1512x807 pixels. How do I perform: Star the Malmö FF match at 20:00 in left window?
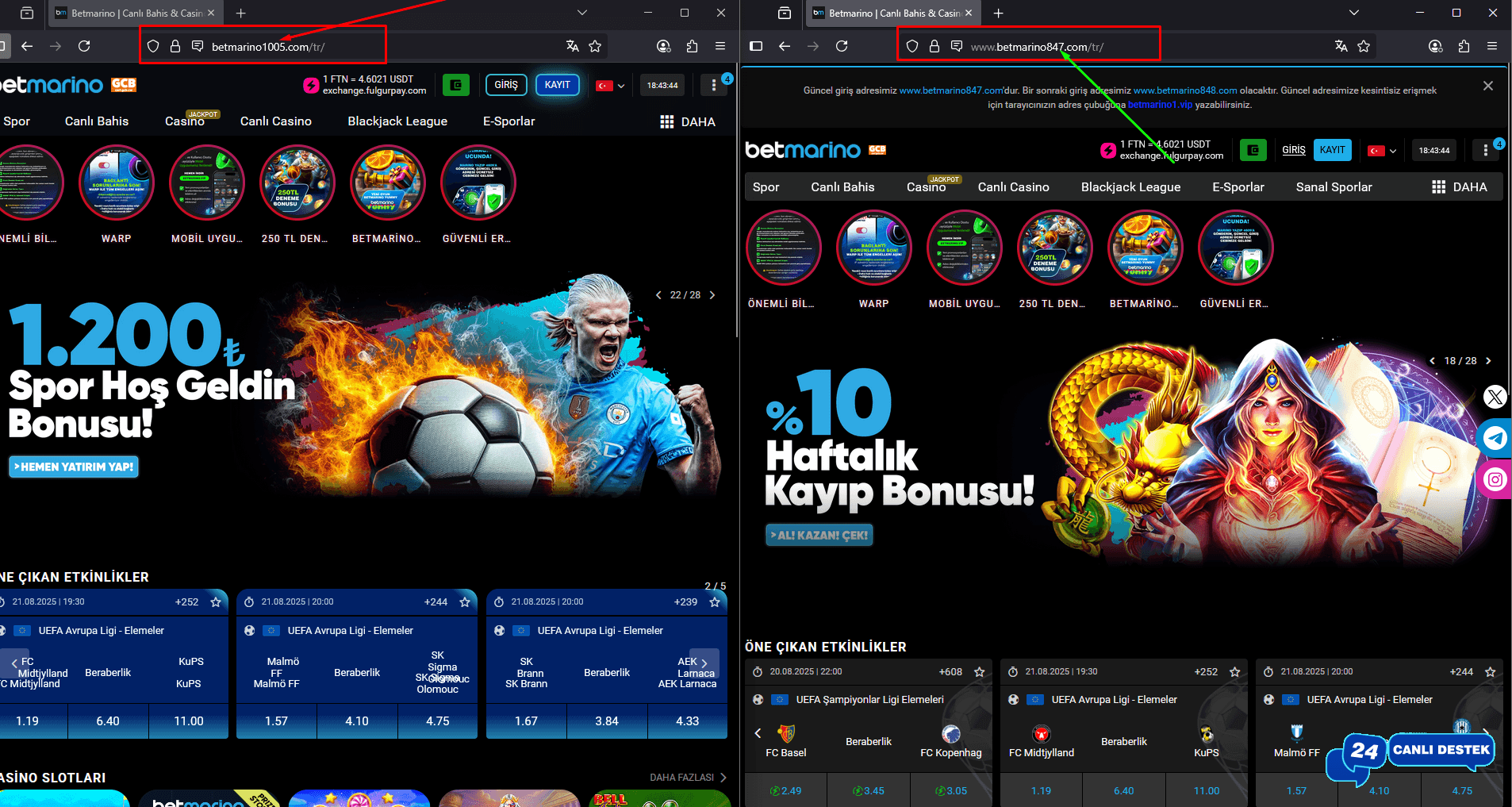tap(465, 602)
